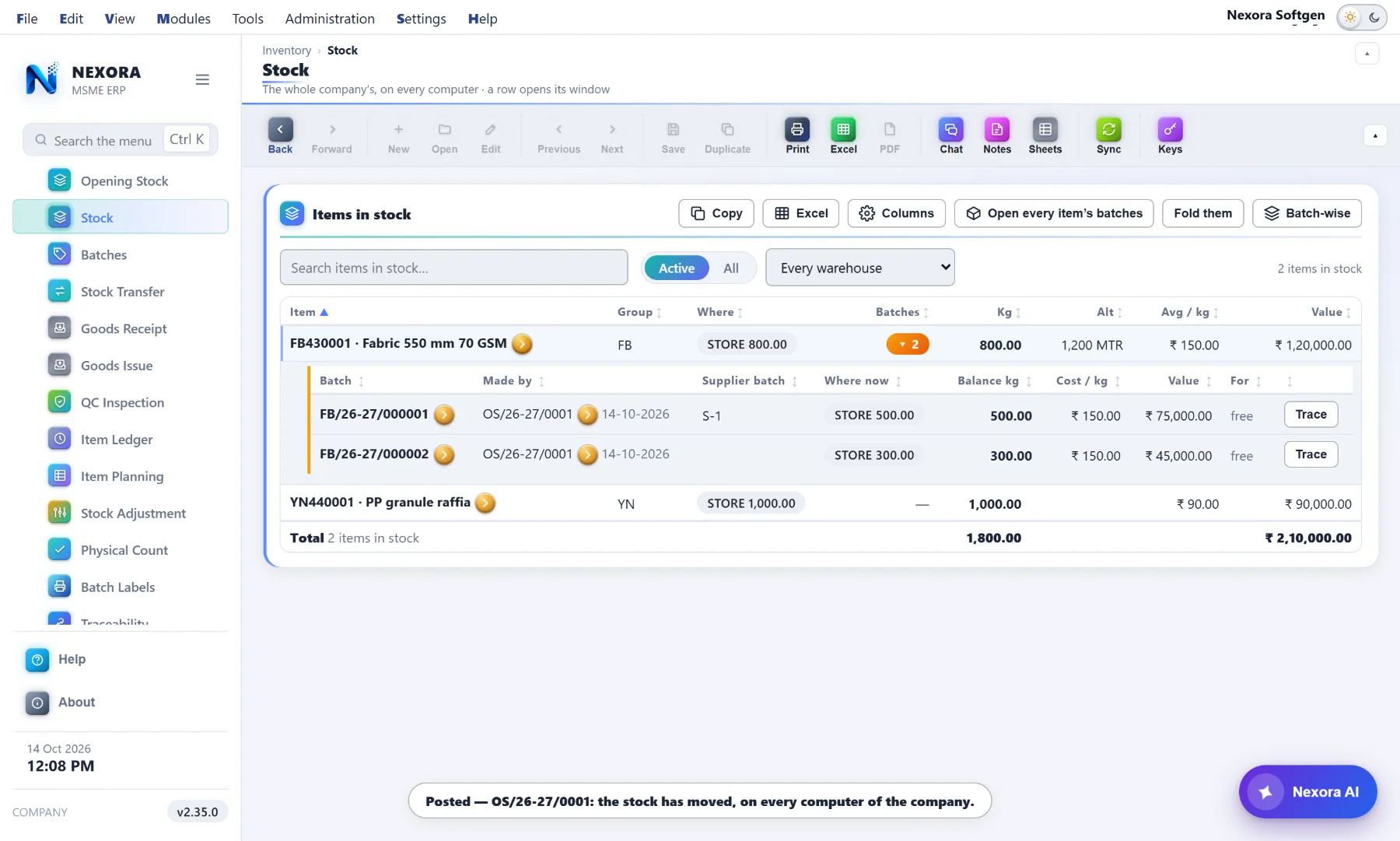The image size is (1400, 841).
Task: Click Open every item's batches
Action: [1054, 213]
